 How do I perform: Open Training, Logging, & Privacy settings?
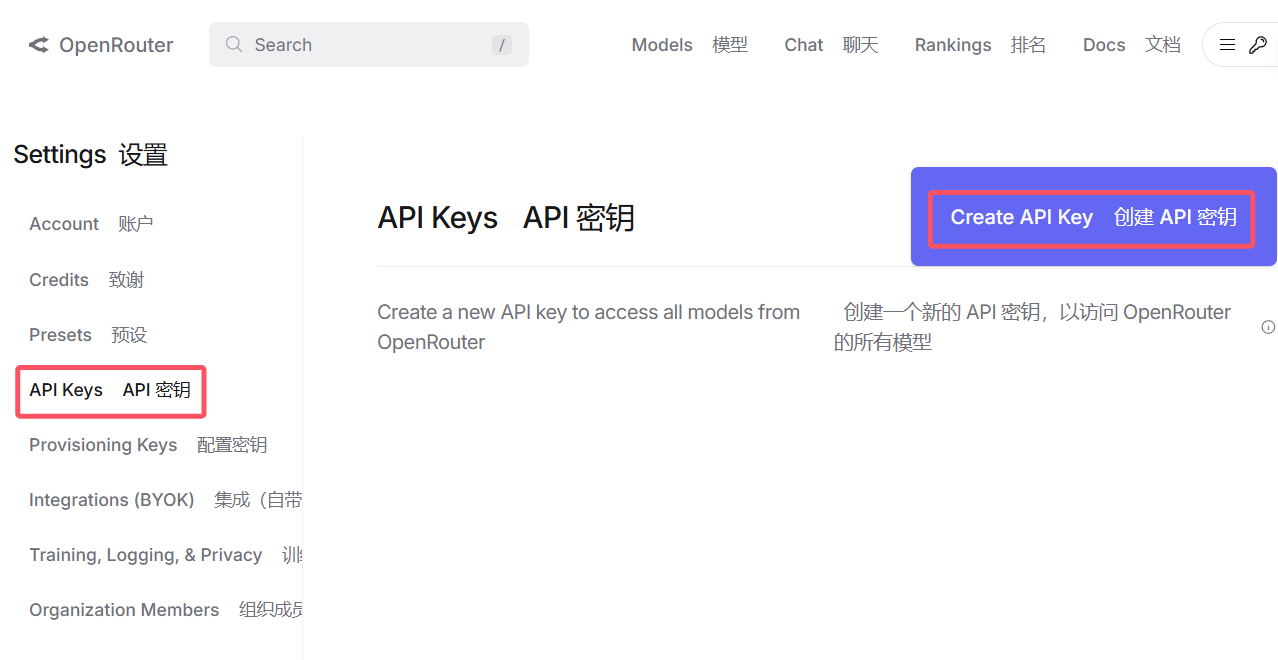[145, 555]
